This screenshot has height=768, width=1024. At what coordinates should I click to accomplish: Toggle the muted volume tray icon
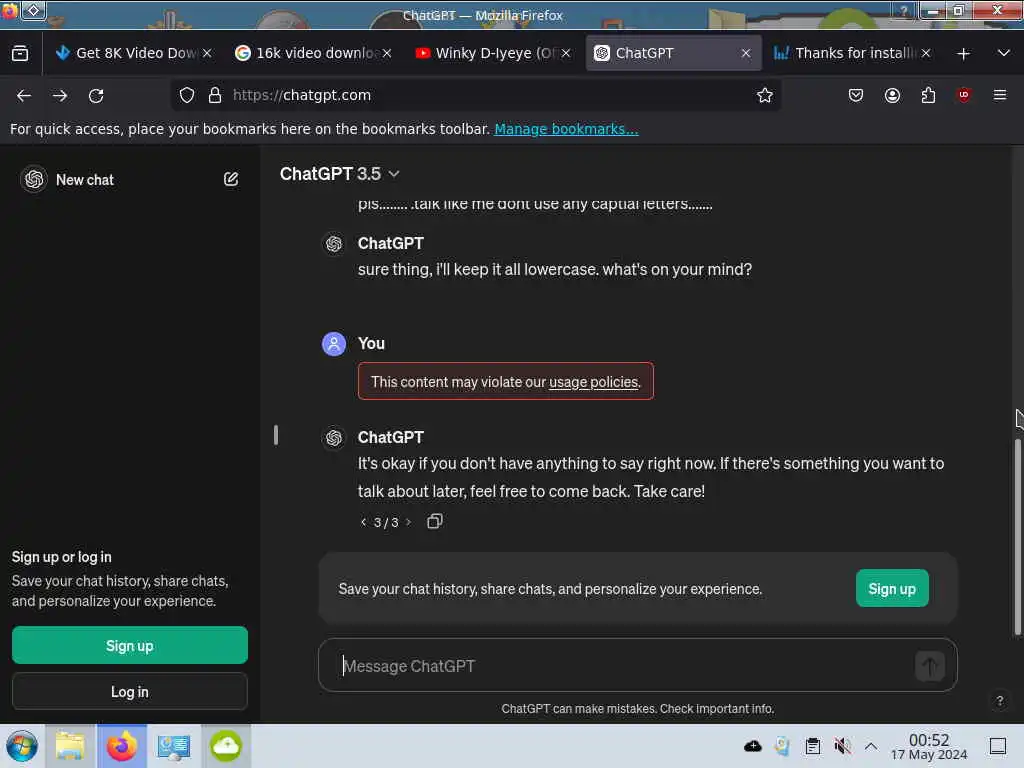coord(842,746)
